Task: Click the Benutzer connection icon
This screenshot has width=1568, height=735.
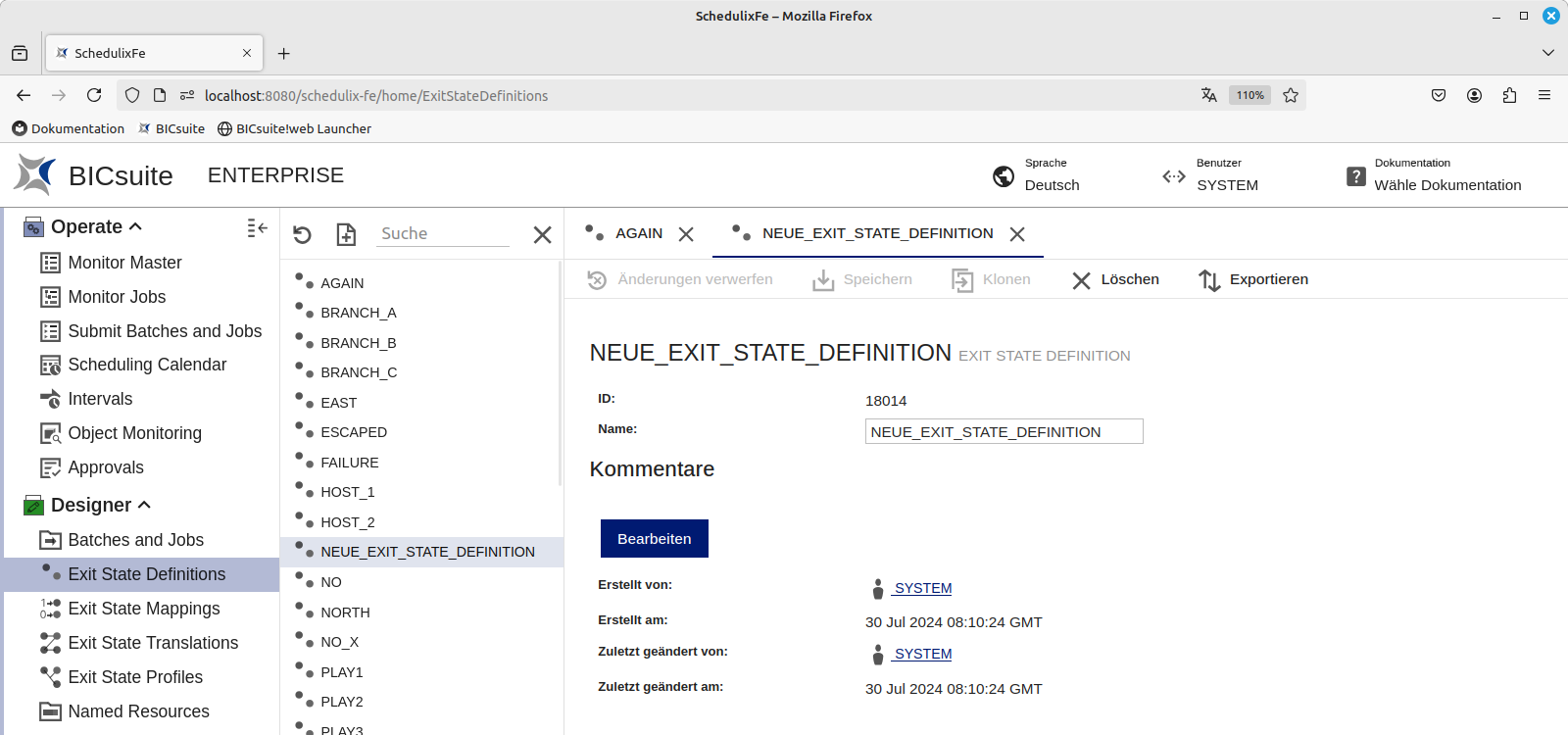Action: [1174, 176]
